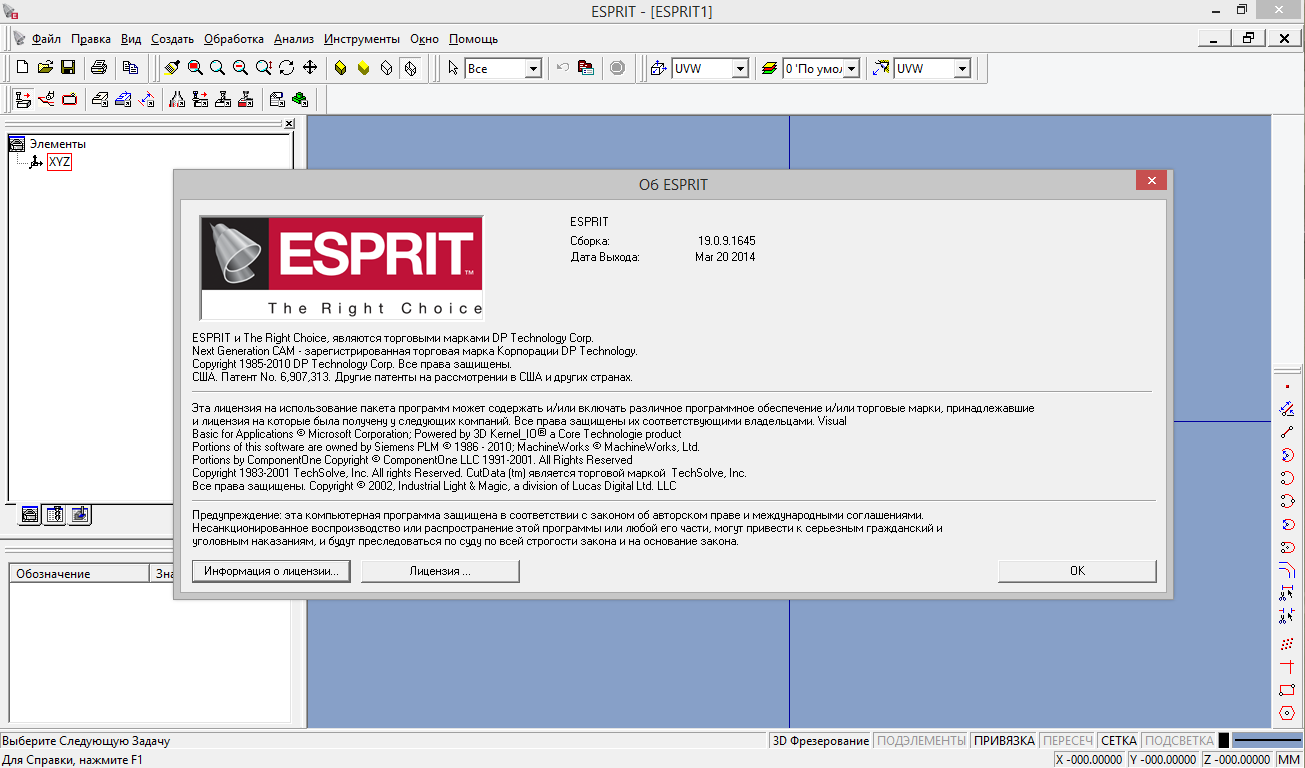The image size is (1305, 768).
Task: Open the Окно menu
Action: click(x=424, y=39)
